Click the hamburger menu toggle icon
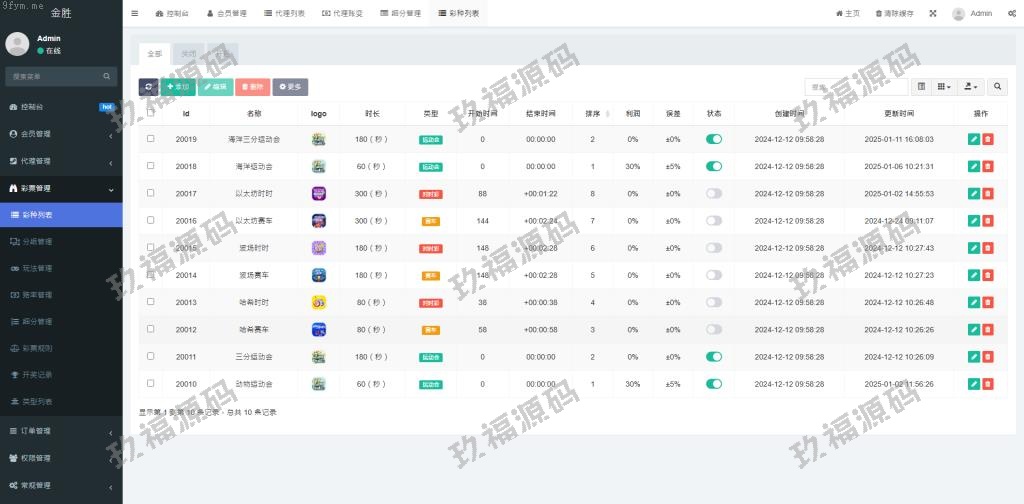 tap(135, 14)
